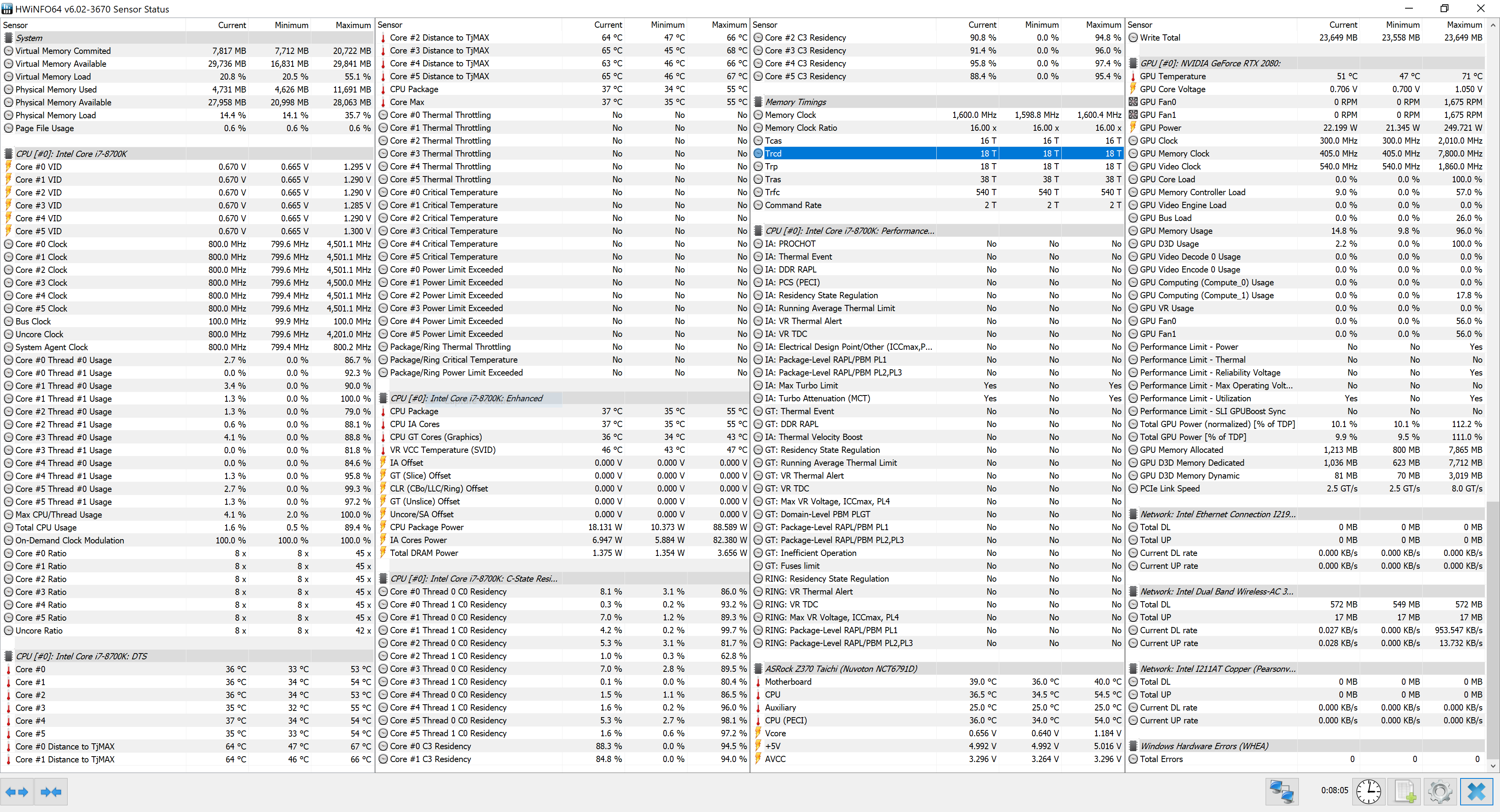The image size is (1500, 812).
Task: Click the scrollbar down arrow on the right
Action: coord(1493,767)
